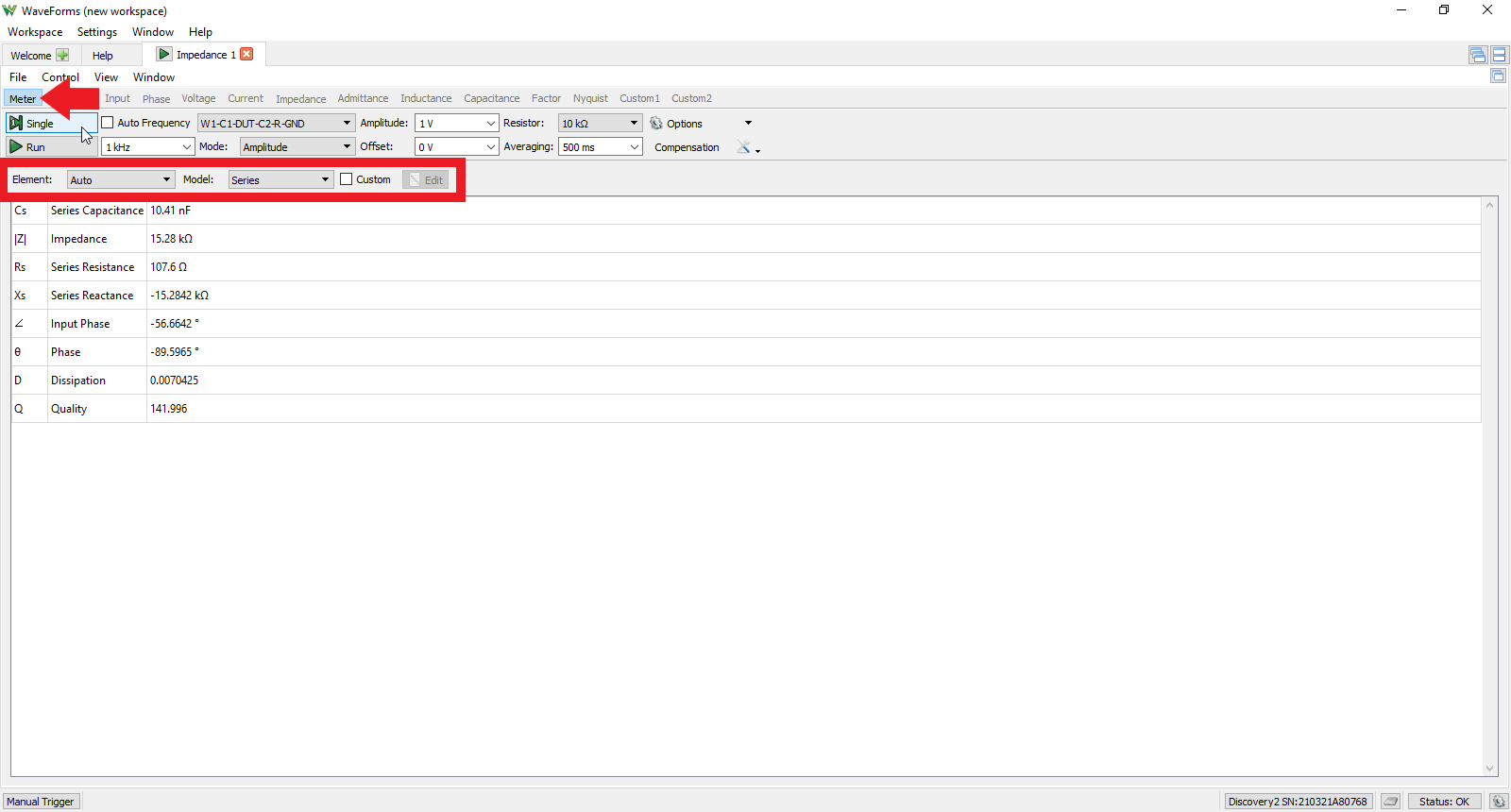Screen dimensions: 1511x812
Task: Click the green plus icon on Welcome tab
Action: pos(62,55)
